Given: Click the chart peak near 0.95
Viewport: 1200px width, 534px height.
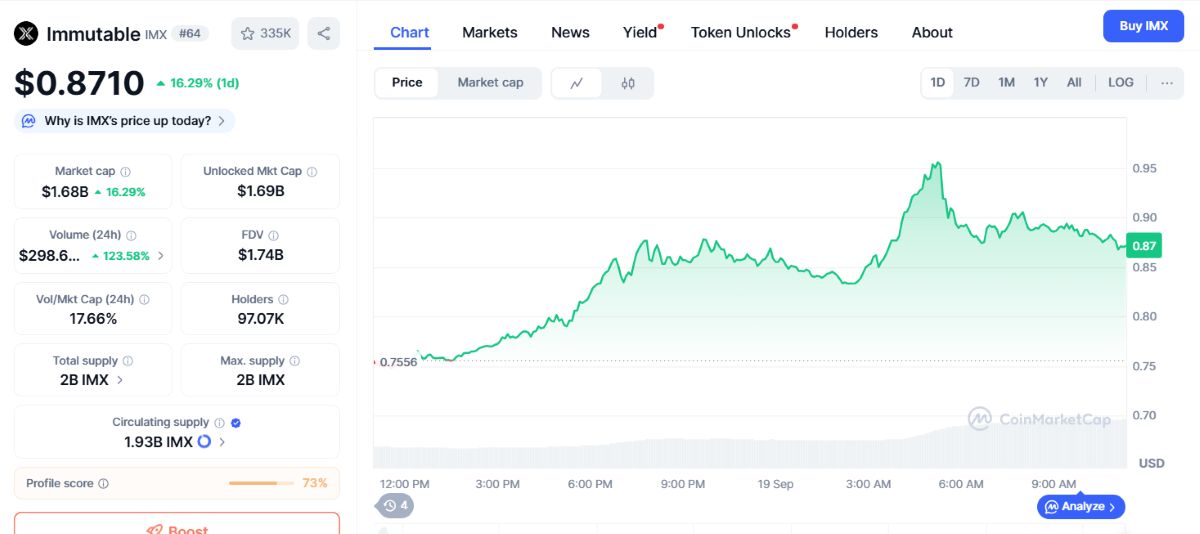Looking at the screenshot, I should (937, 164).
